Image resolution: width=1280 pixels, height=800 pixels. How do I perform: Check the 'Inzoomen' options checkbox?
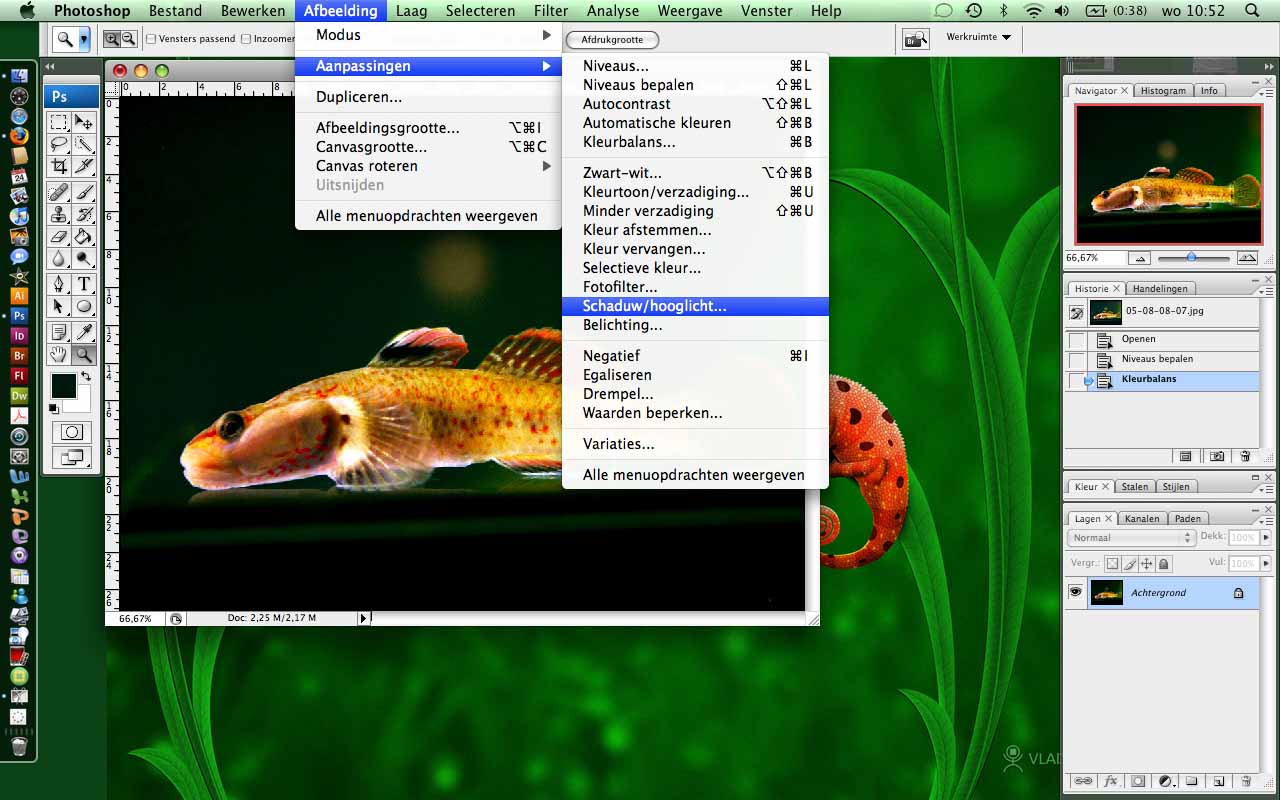tap(246, 39)
